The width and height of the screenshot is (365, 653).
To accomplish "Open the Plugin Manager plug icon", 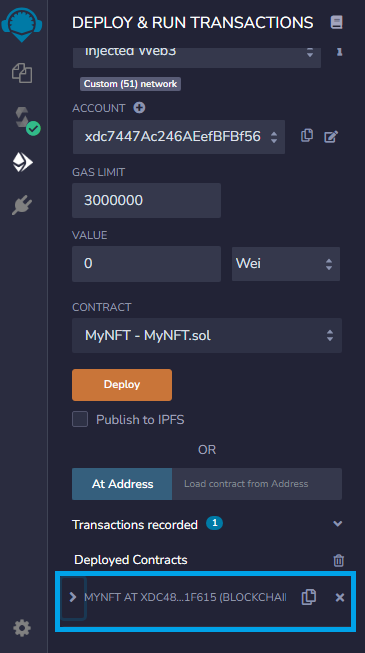I will click(22, 205).
